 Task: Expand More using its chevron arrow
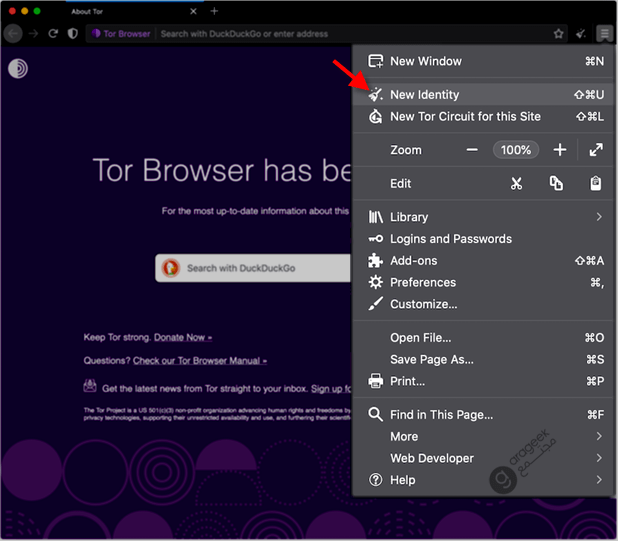point(599,436)
